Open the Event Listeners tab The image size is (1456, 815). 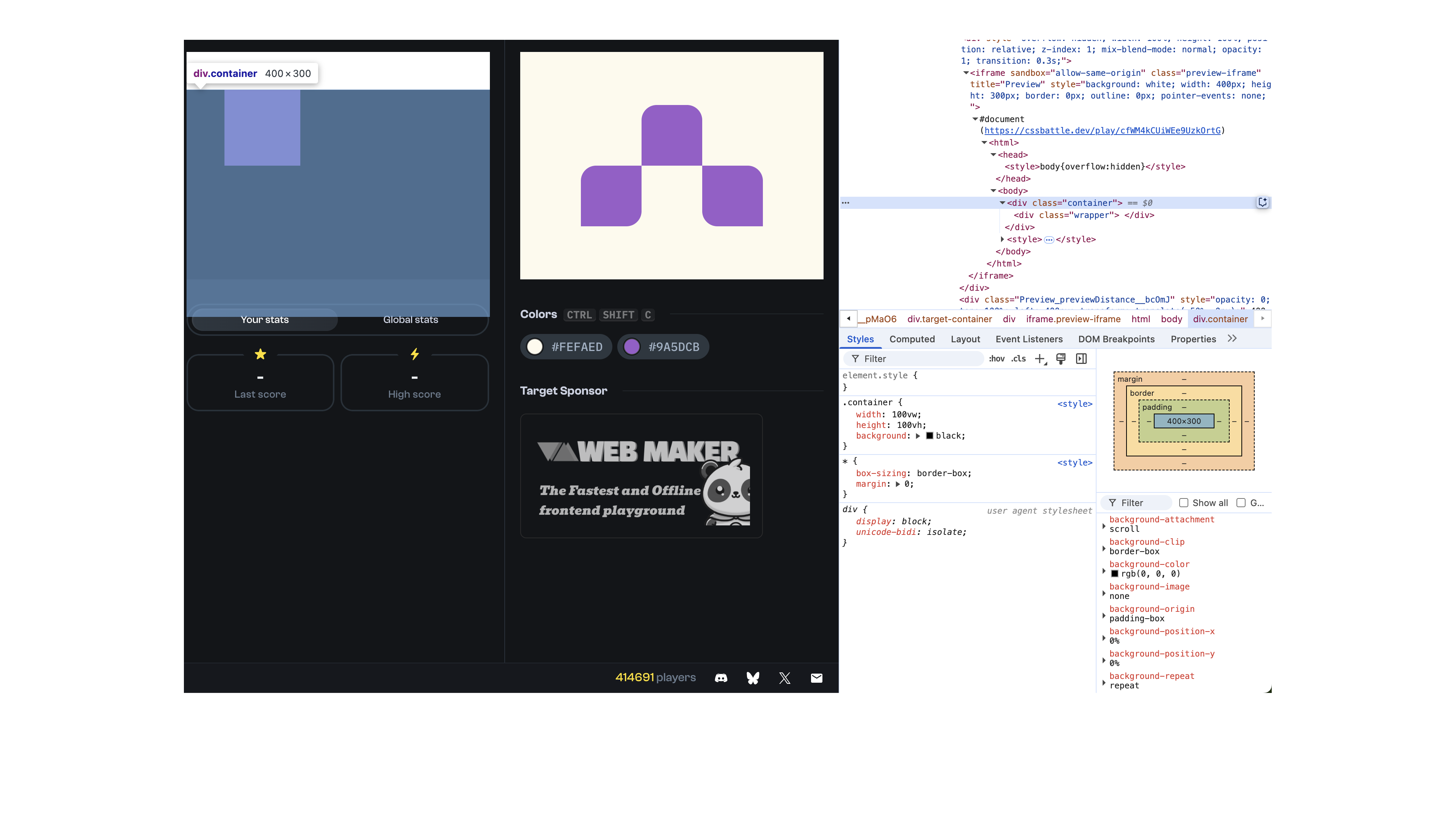click(x=1029, y=339)
